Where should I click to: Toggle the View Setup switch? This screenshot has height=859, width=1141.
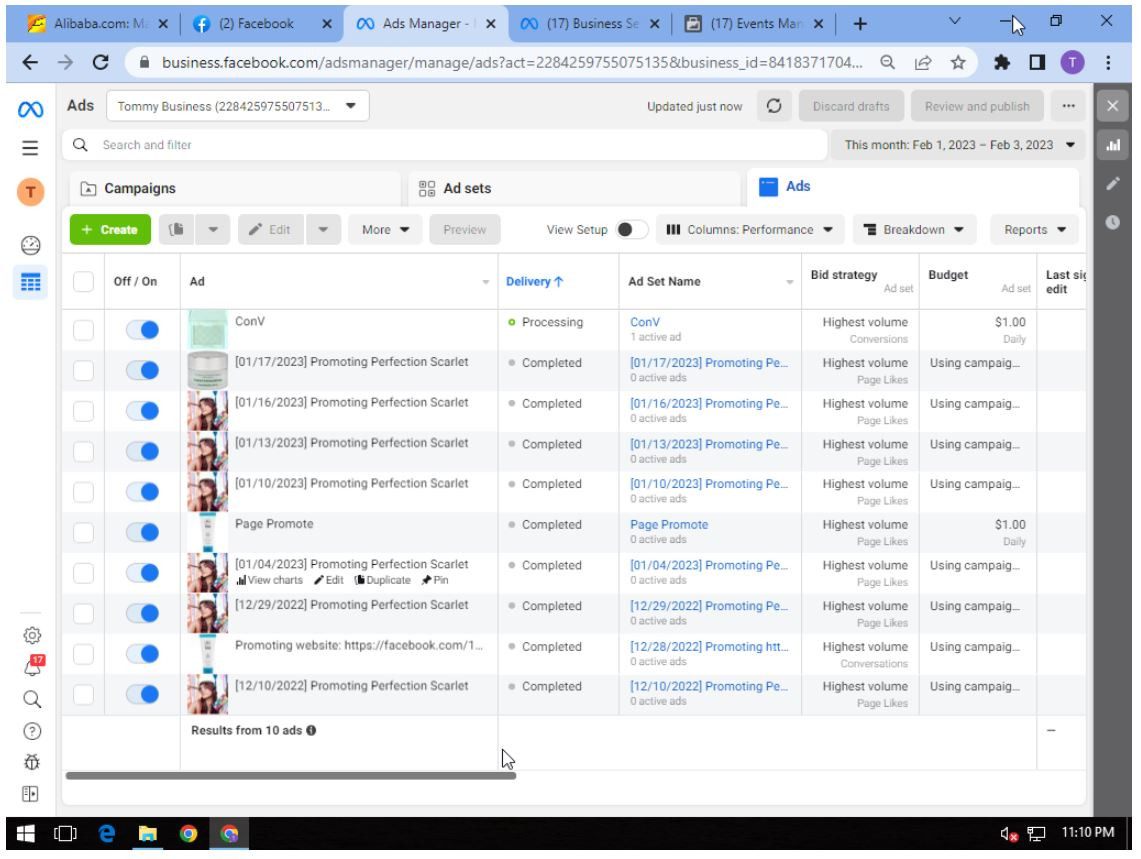click(x=632, y=230)
